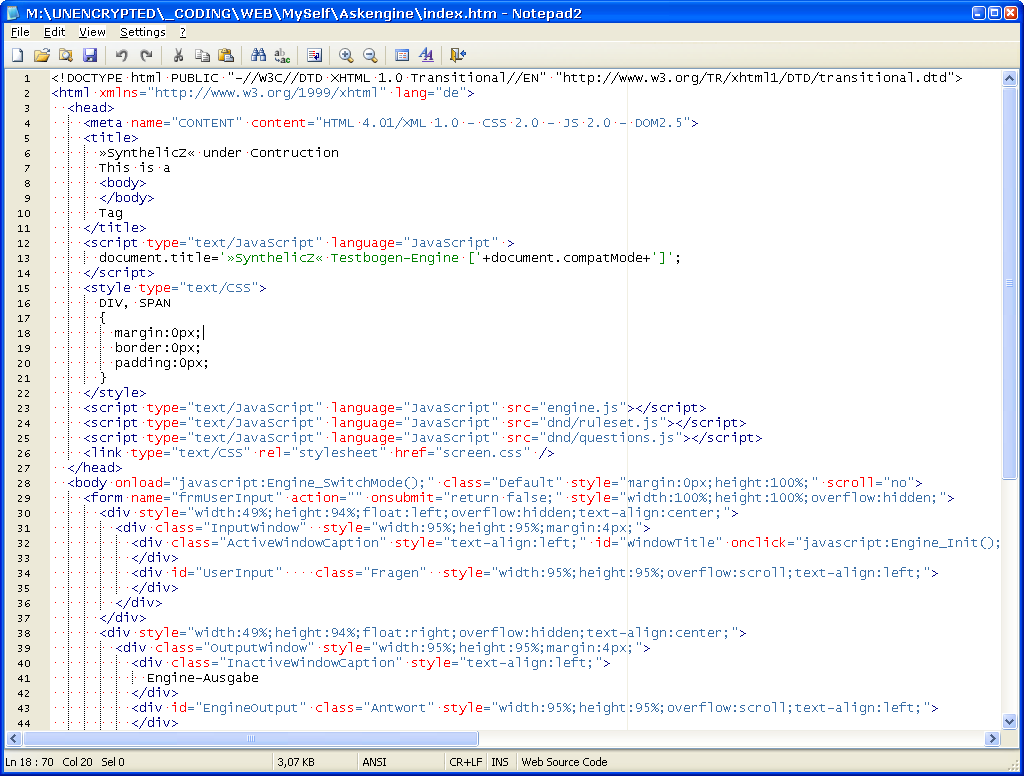
Task: Click the "3,07 KB" file size field
Action: click(296, 762)
